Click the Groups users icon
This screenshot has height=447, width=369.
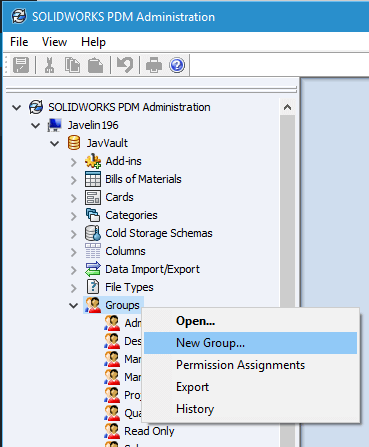point(93,305)
